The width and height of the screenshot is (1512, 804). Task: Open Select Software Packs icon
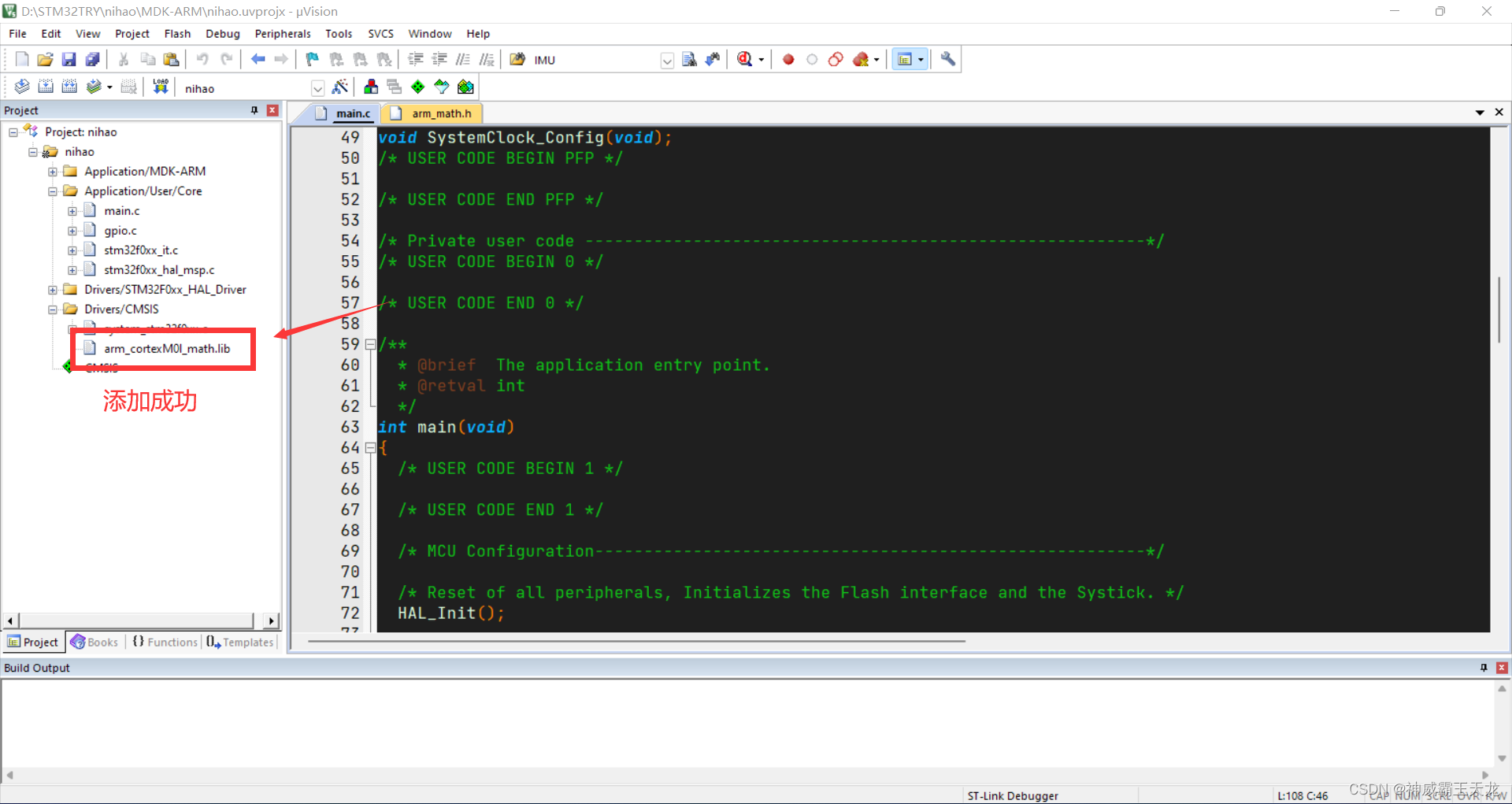click(x=442, y=87)
